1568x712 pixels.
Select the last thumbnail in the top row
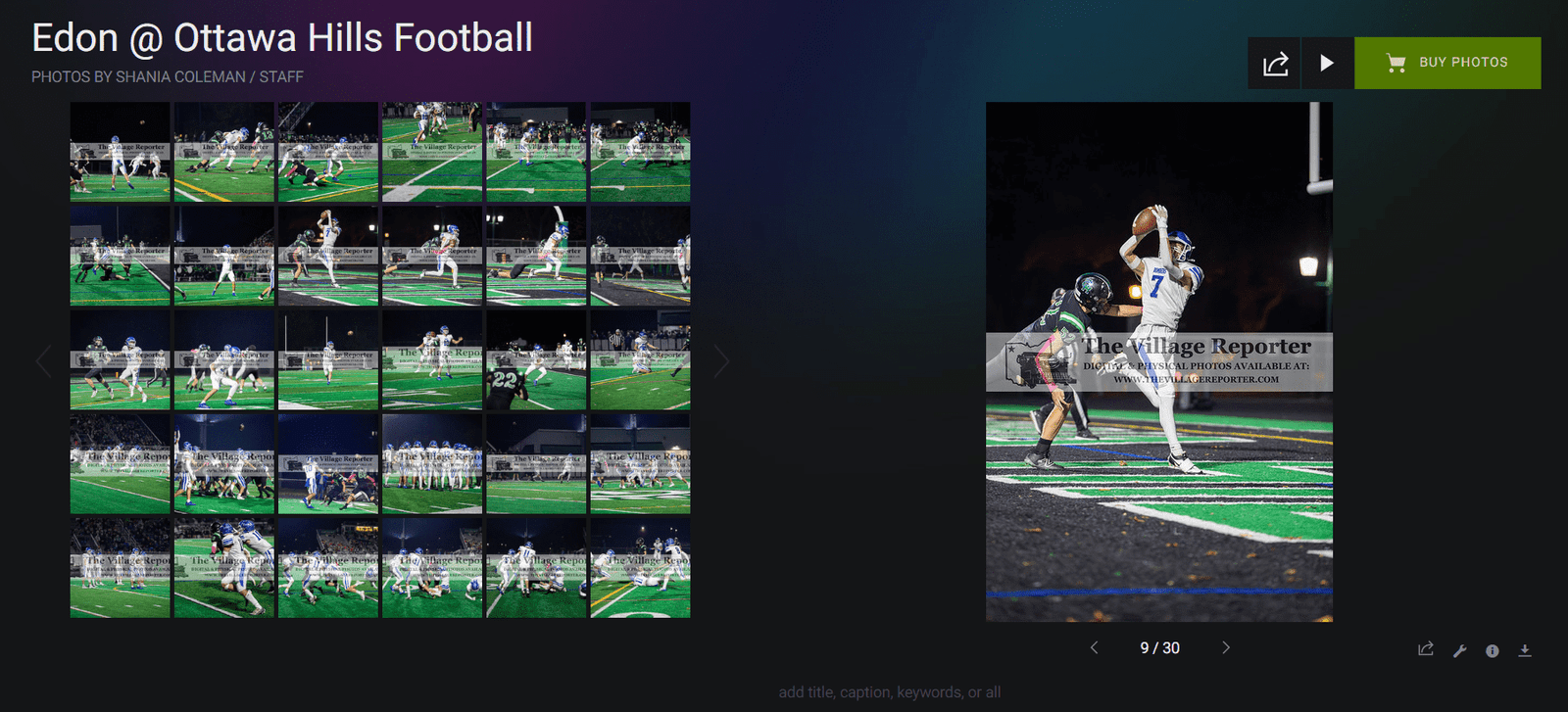(640, 152)
